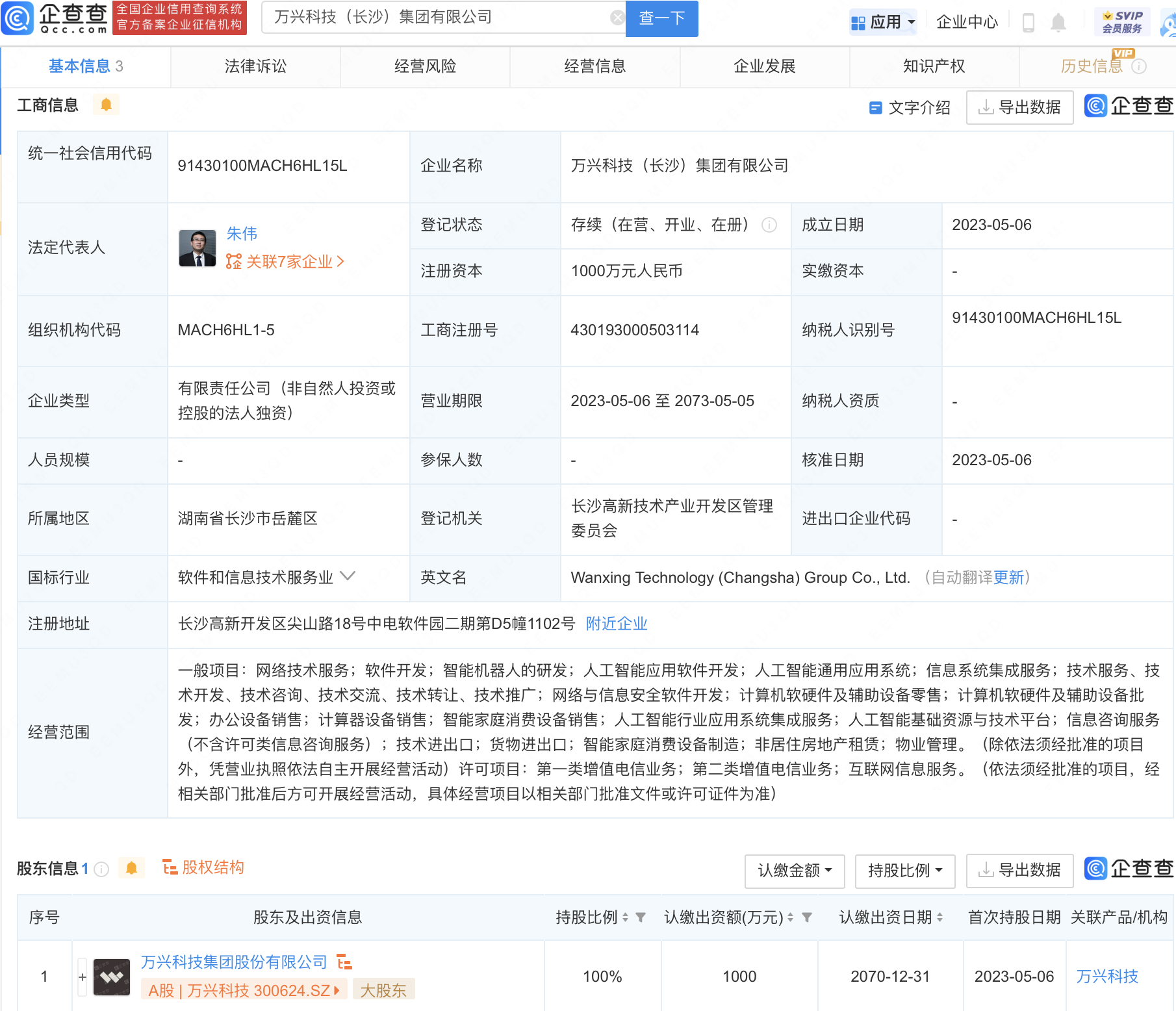Open 股权结构 link
1176x1011 pixels.
click(x=203, y=867)
